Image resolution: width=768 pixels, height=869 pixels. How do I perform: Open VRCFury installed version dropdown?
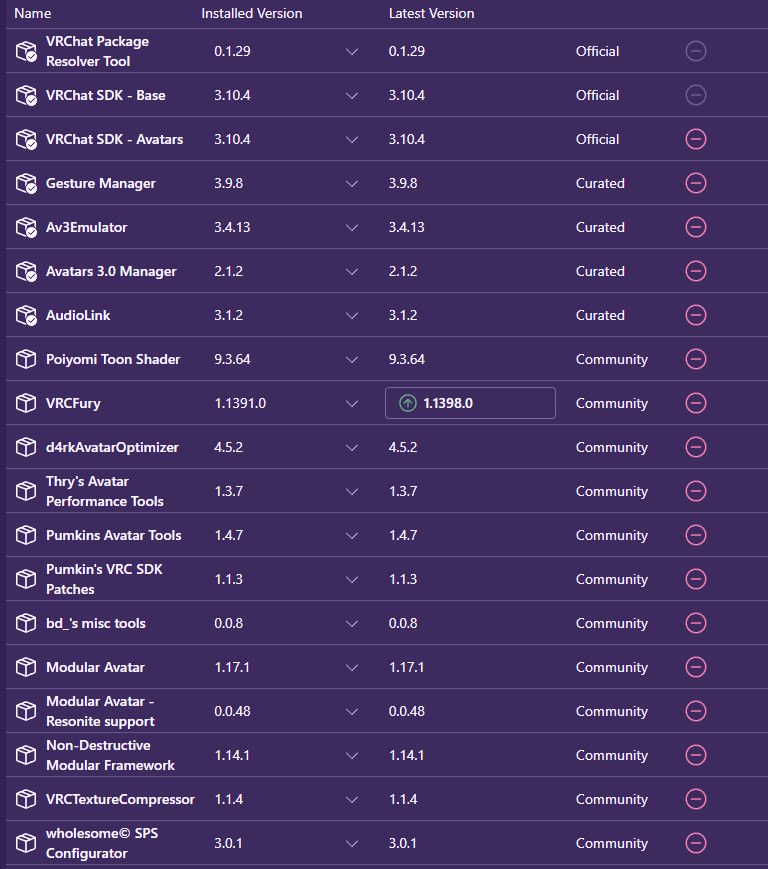351,403
